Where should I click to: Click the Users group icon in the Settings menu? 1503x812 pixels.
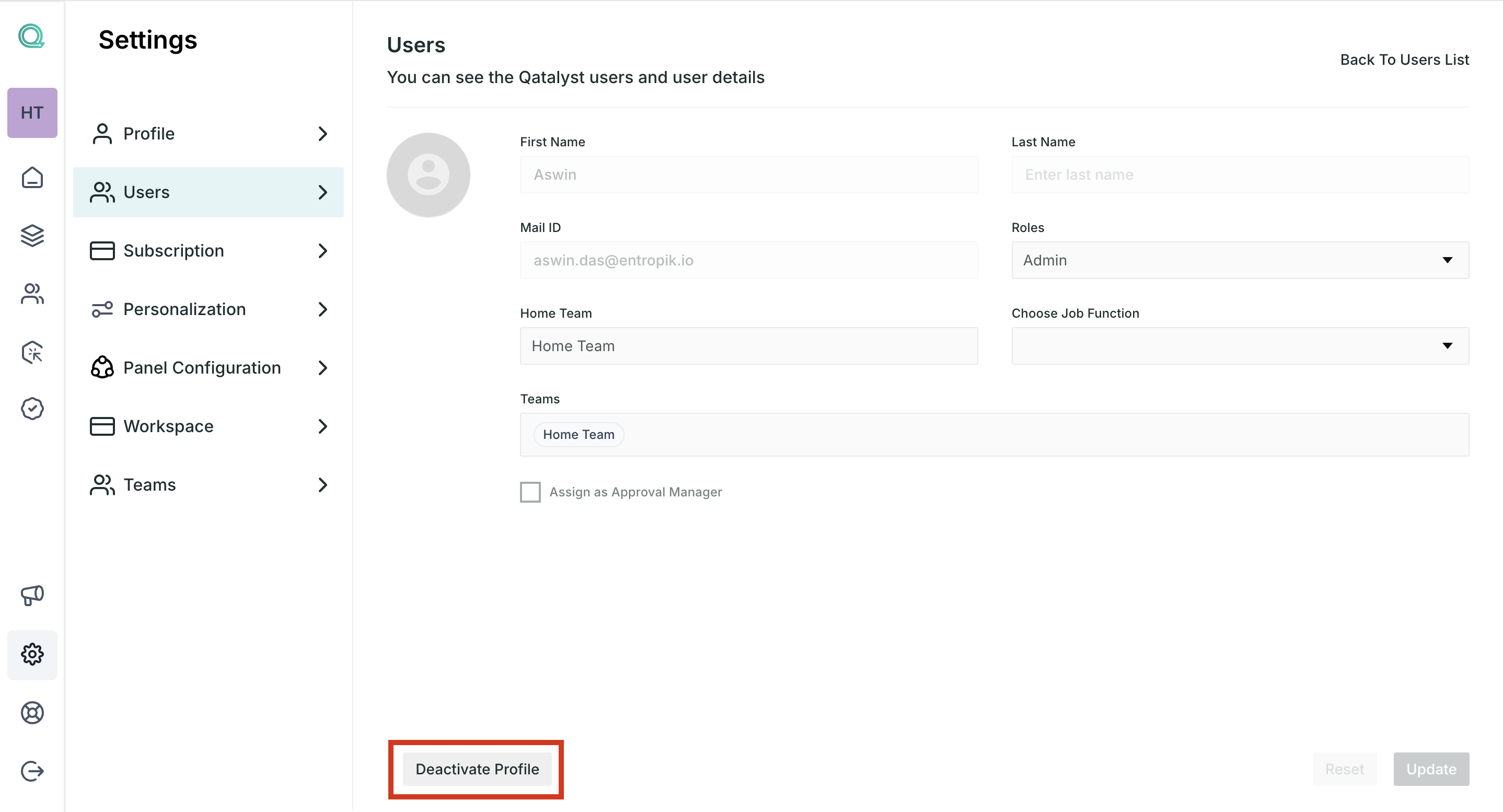tap(102, 192)
